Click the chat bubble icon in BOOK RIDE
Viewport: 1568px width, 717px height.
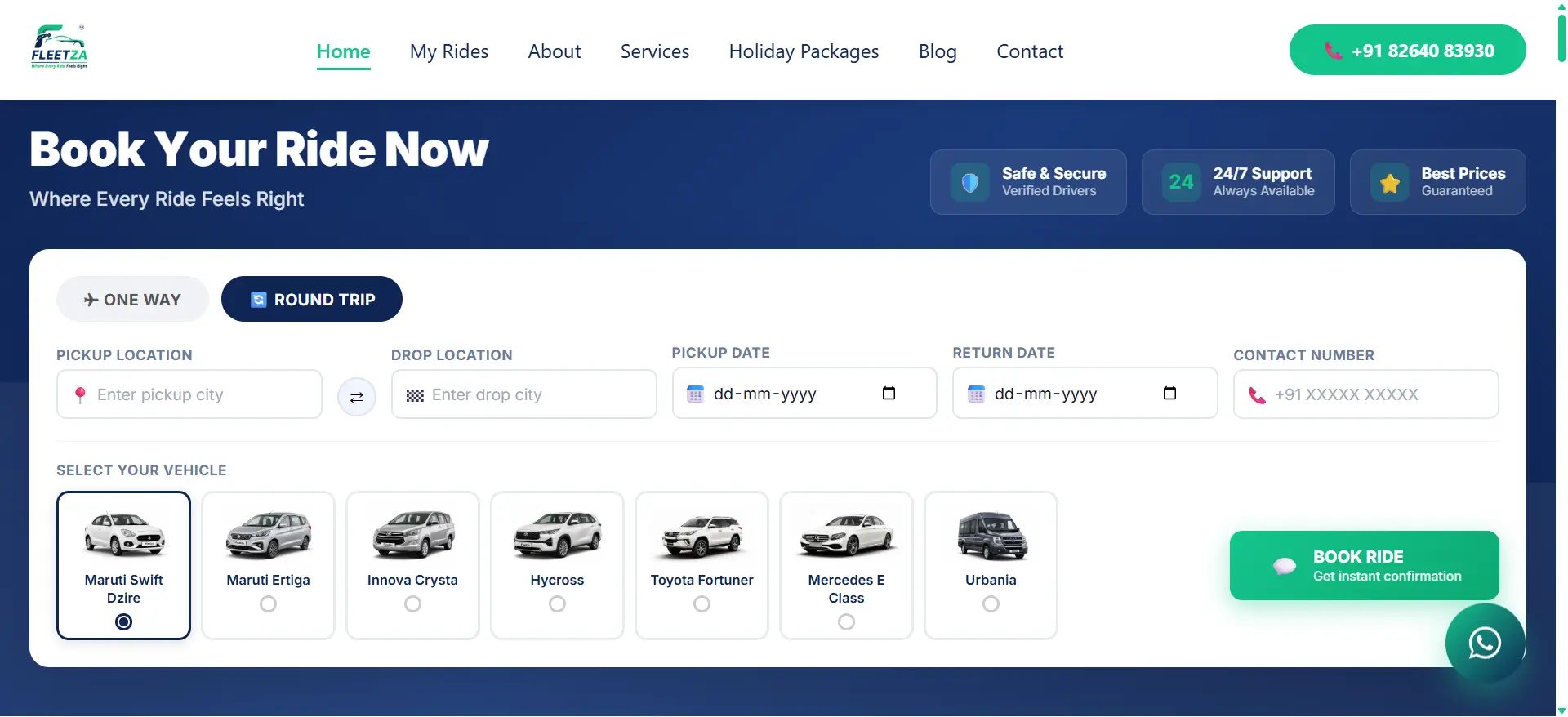1285,566
